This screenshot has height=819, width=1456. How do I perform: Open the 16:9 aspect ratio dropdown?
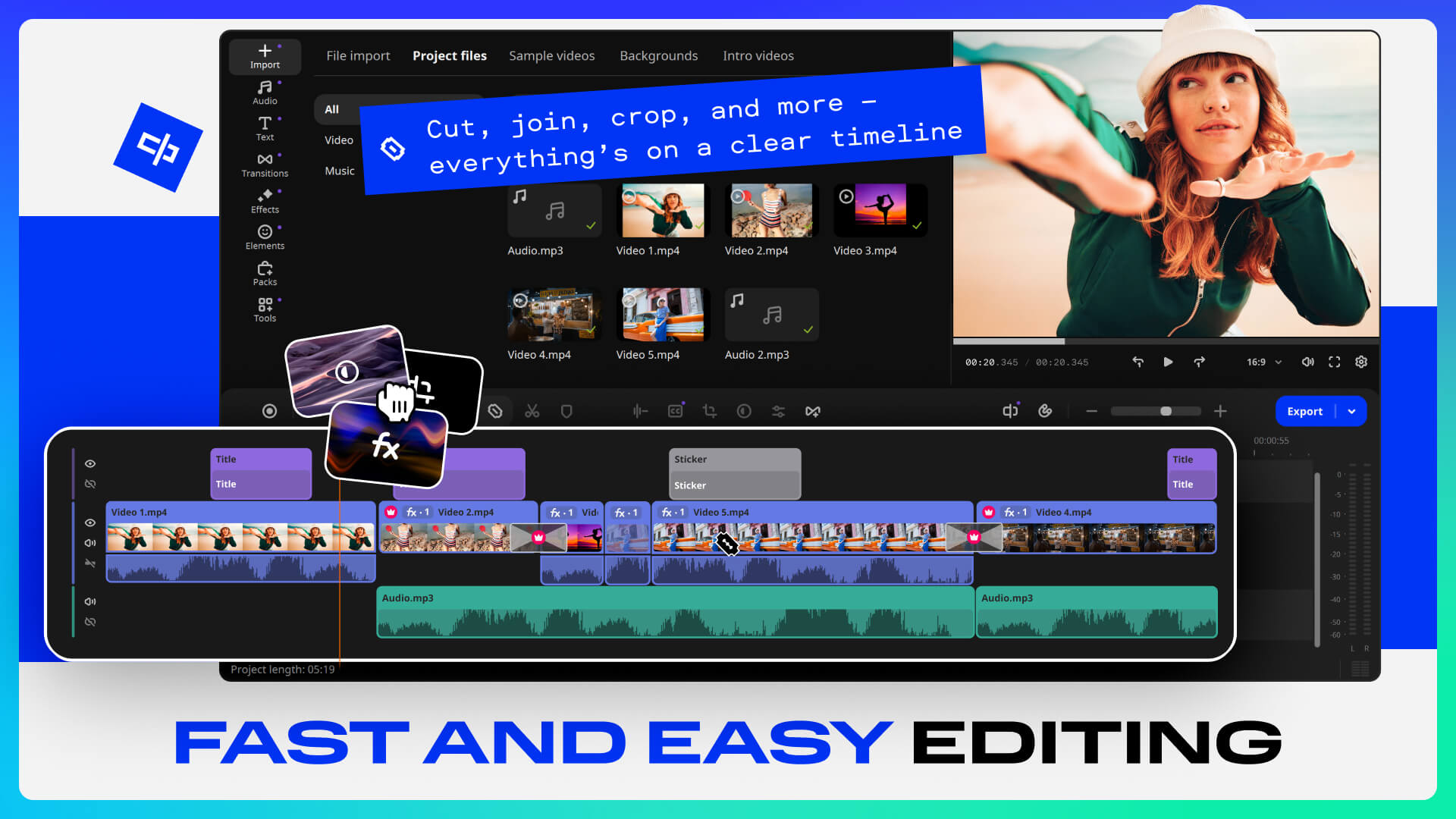(1261, 362)
